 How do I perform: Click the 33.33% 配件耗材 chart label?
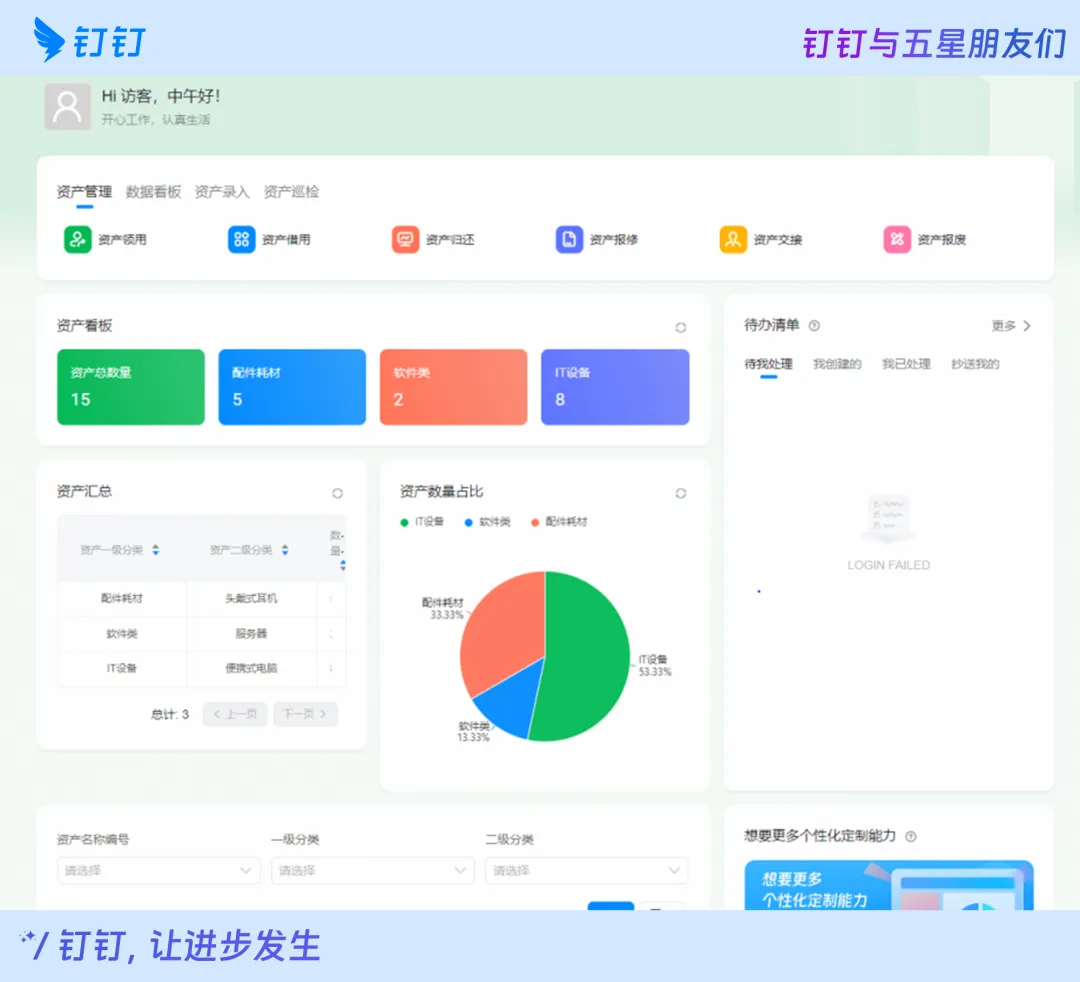[443, 609]
